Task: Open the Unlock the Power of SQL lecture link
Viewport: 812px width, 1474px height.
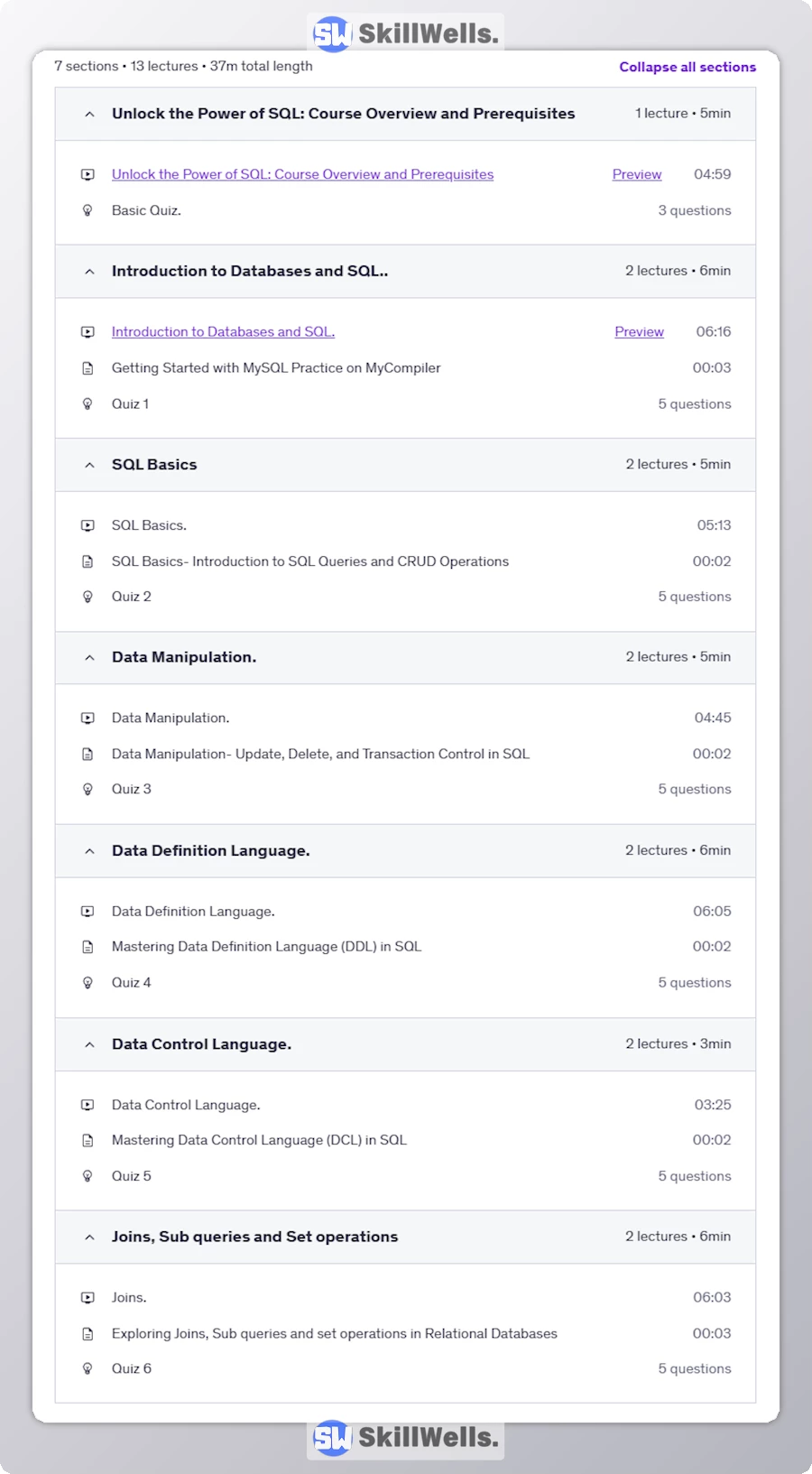Action: (x=302, y=174)
